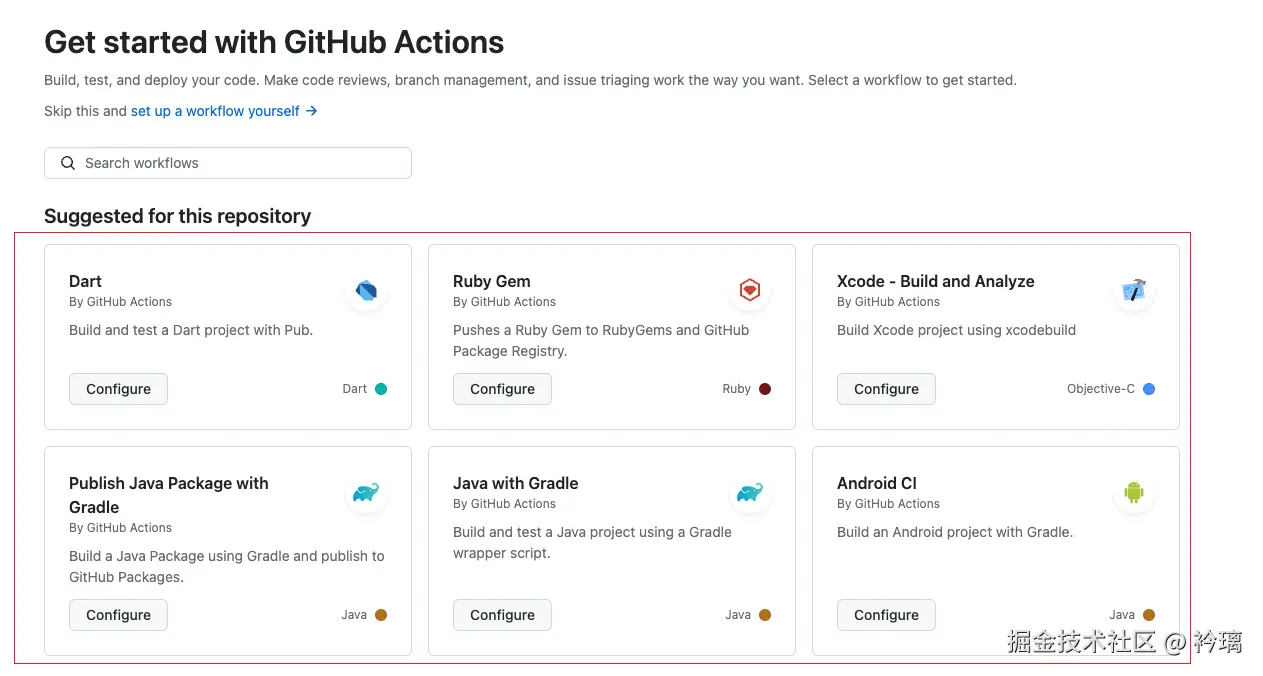Click the Android CI card title
This screenshot has height=676, width=1263.
(x=877, y=483)
